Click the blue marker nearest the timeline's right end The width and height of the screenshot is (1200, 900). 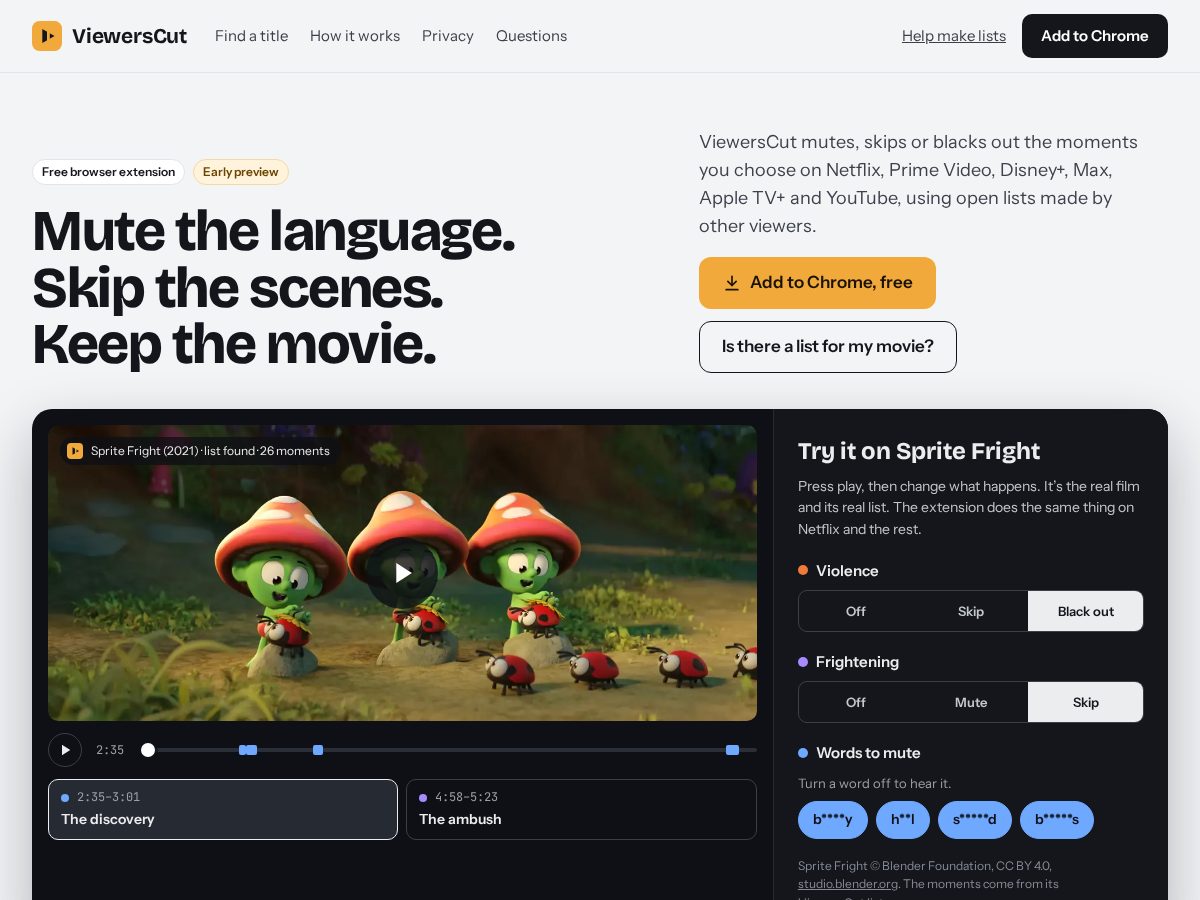(x=732, y=750)
